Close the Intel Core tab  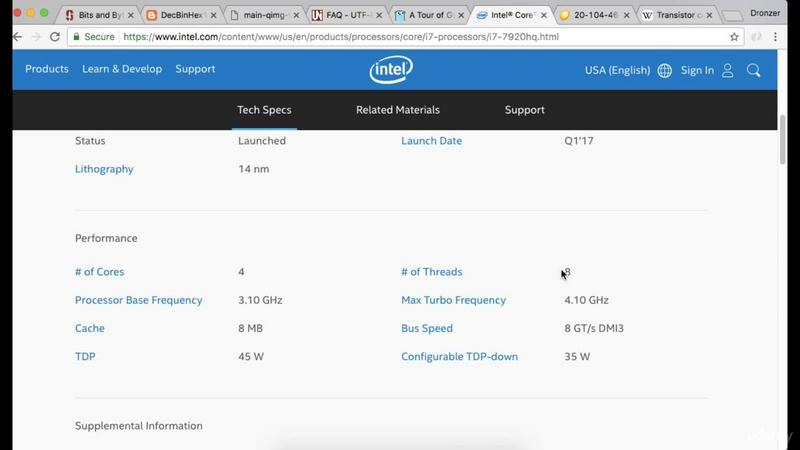544,15
